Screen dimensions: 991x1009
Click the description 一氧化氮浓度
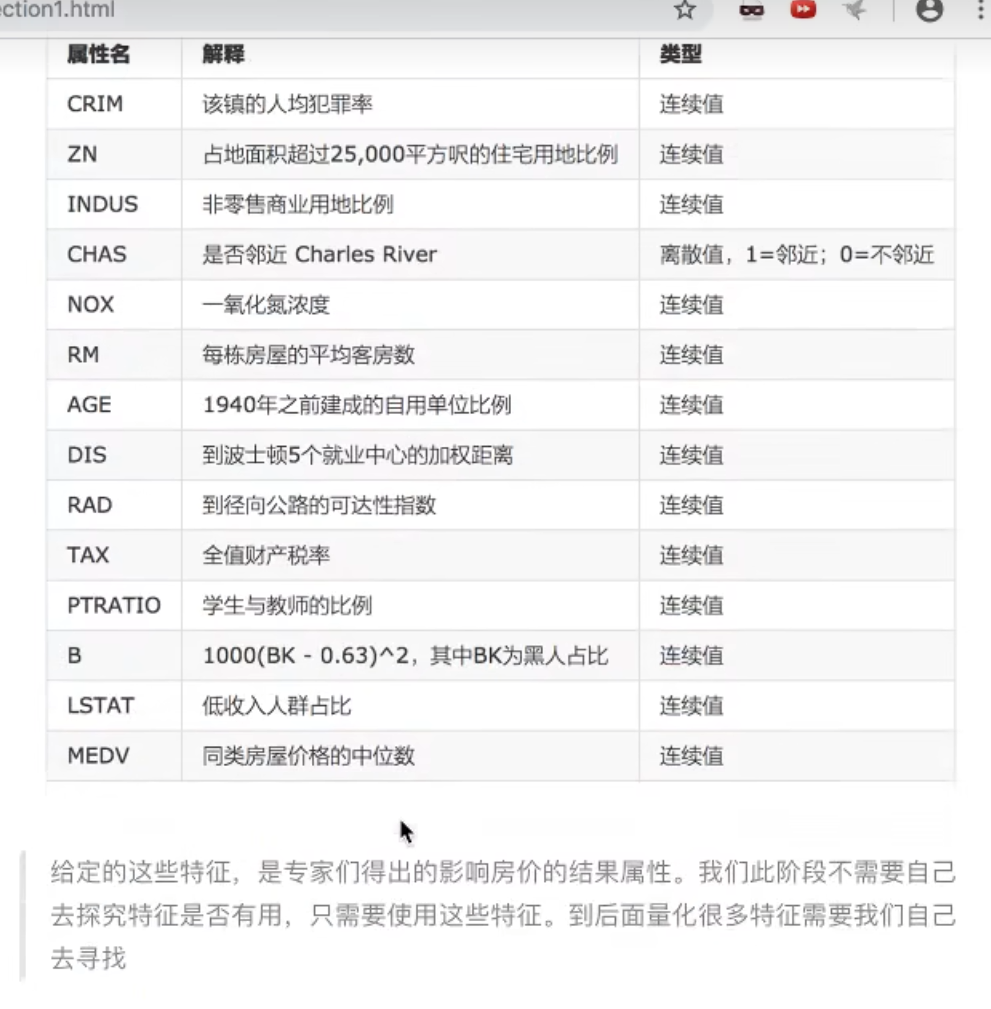click(x=266, y=304)
